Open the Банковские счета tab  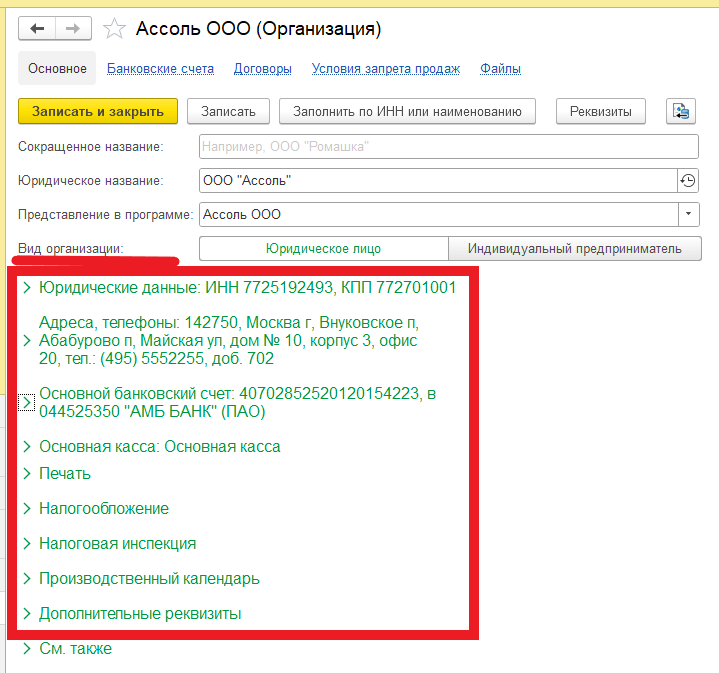pyautogui.click(x=160, y=68)
